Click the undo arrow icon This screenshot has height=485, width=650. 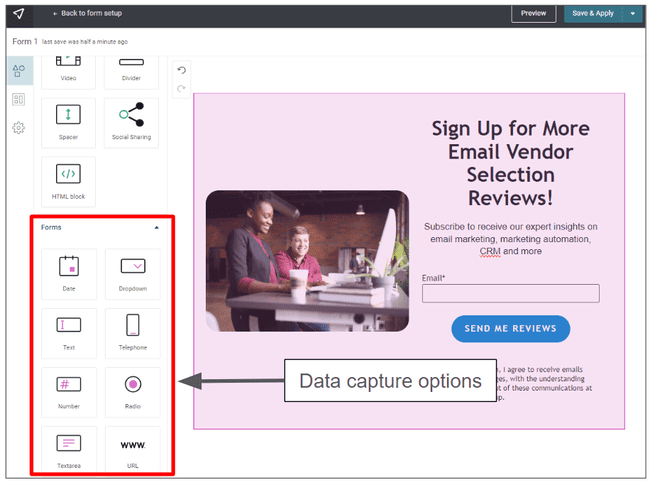181,70
